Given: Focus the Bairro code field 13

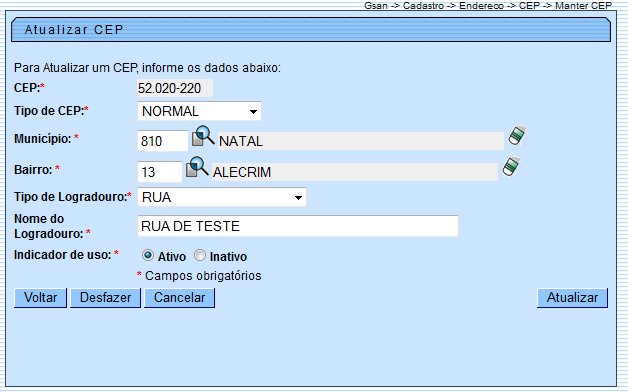Looking at the screenshot, I should click(160, 172).
